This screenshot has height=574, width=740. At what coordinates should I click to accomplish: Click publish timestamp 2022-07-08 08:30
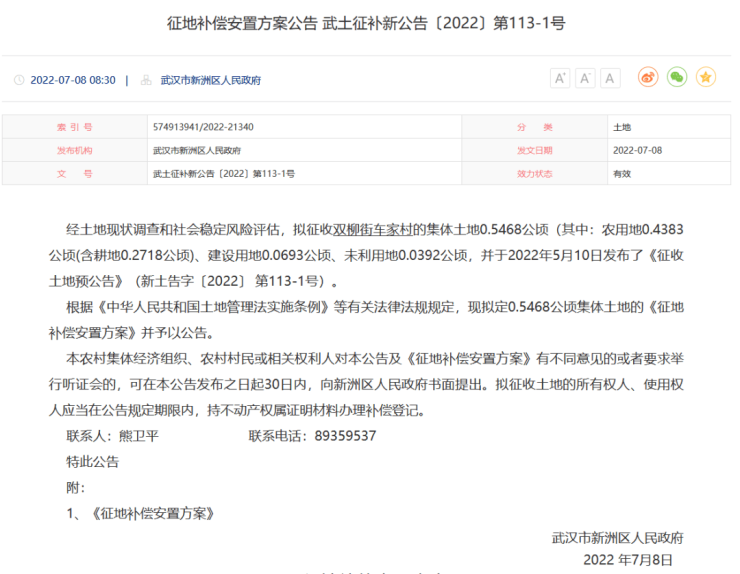[73, 80]
